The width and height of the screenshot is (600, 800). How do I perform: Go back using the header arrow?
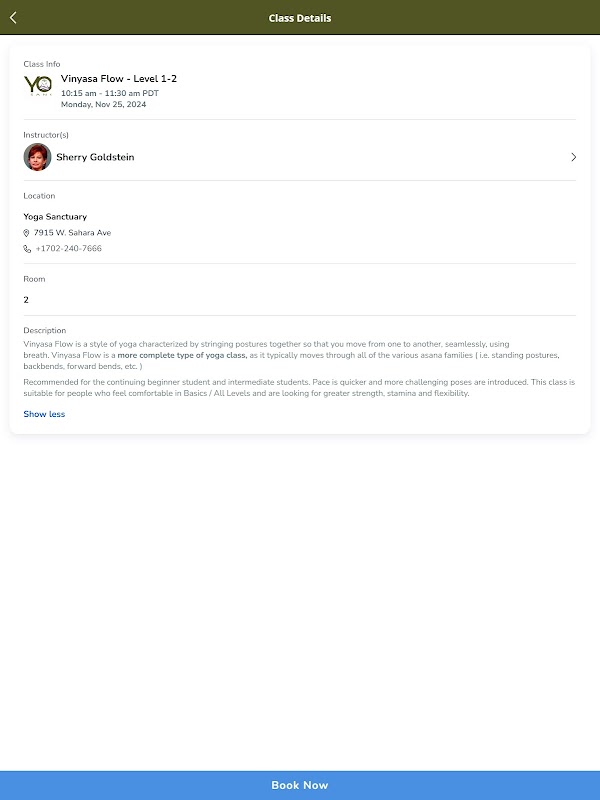tap(13, 18)
